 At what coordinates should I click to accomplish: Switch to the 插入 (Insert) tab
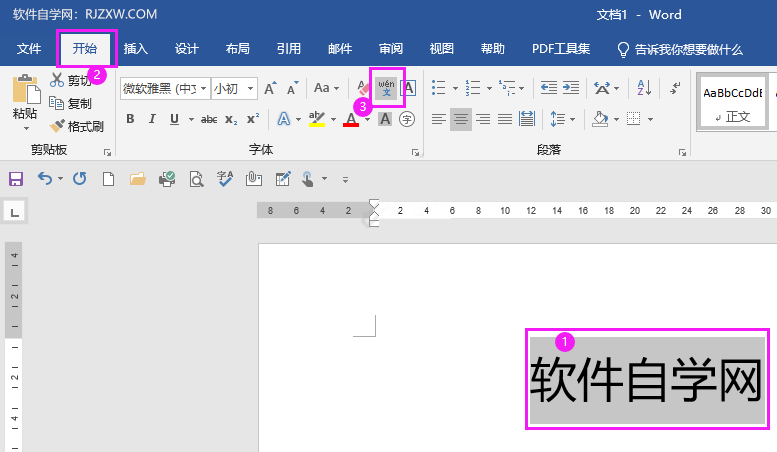135,49
